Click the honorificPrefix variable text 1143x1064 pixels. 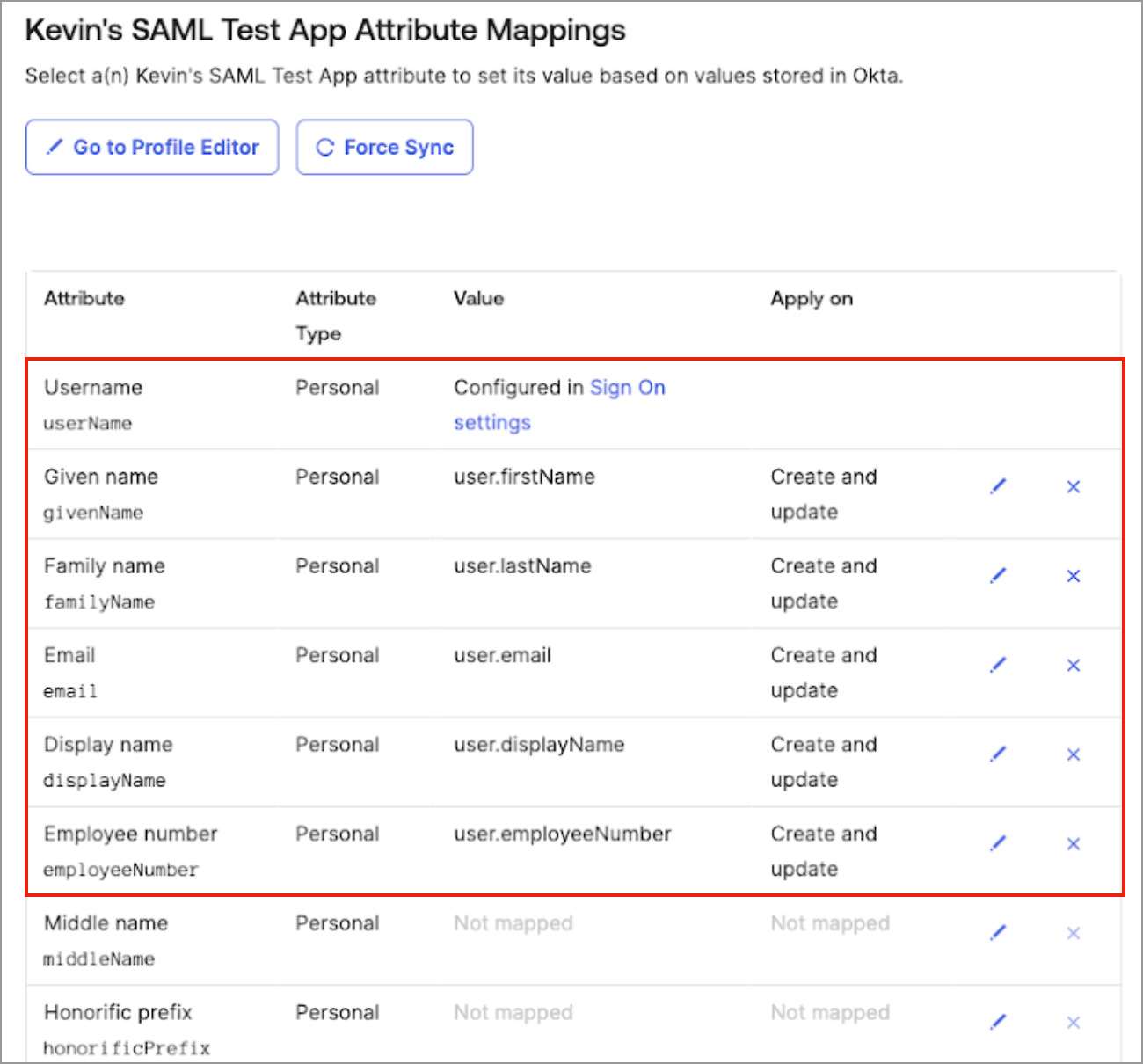[127, 1048]
